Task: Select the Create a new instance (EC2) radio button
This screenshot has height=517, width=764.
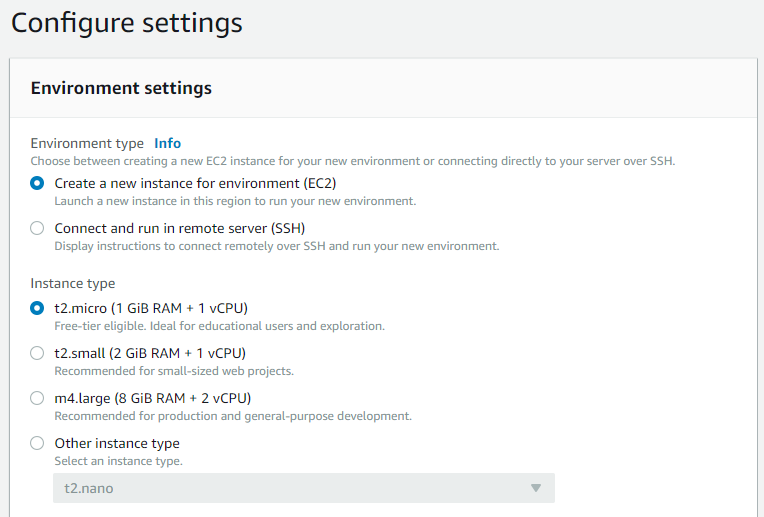Action: click(x=37, y=183)
